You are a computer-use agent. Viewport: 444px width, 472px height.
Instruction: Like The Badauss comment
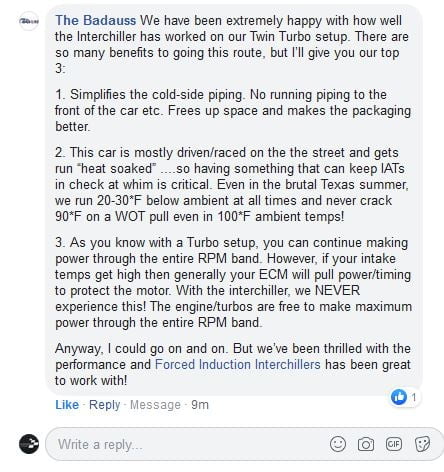tap(67, 405)
